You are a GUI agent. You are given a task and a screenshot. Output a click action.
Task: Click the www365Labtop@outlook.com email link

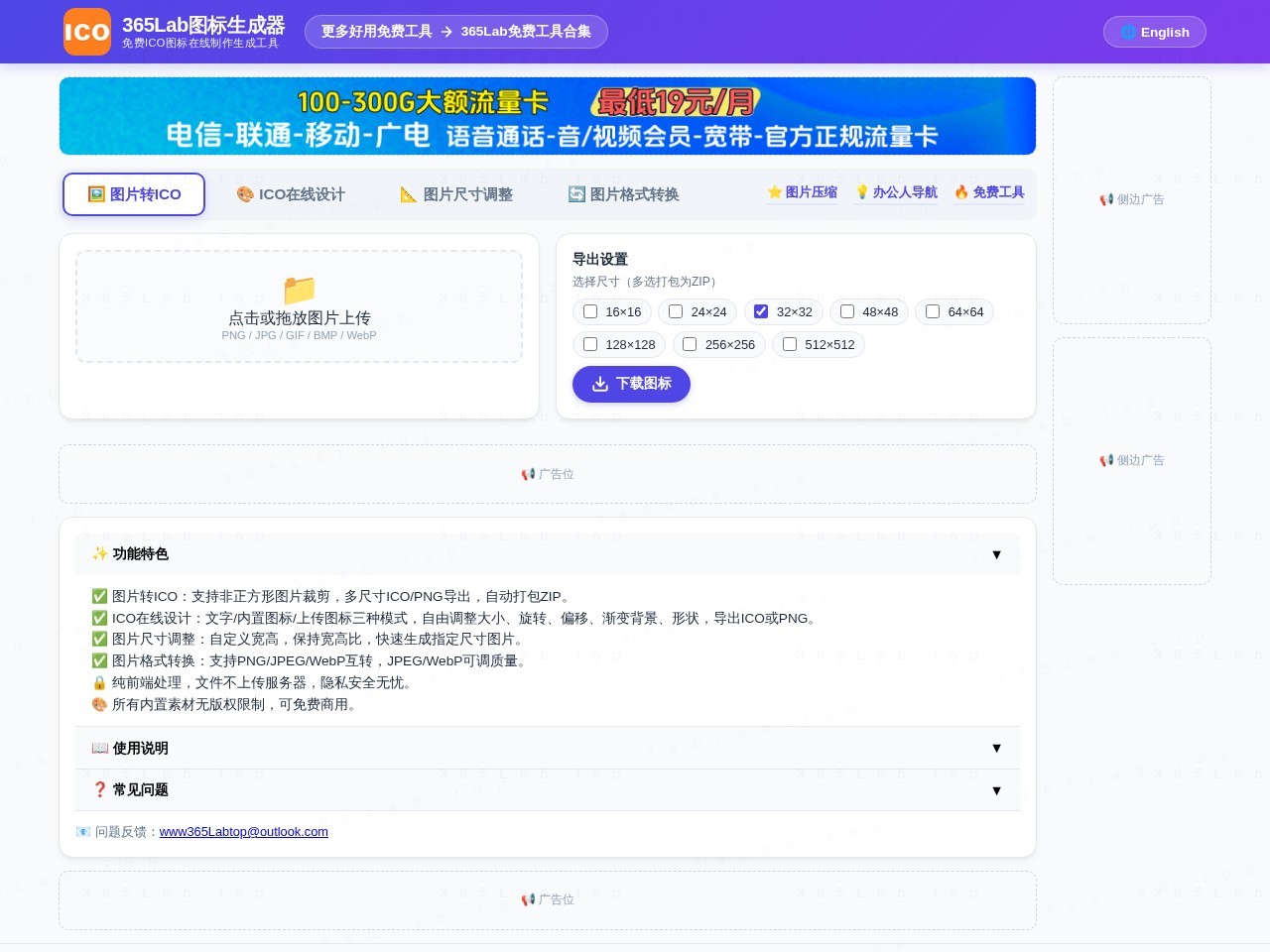click(244, 831)
